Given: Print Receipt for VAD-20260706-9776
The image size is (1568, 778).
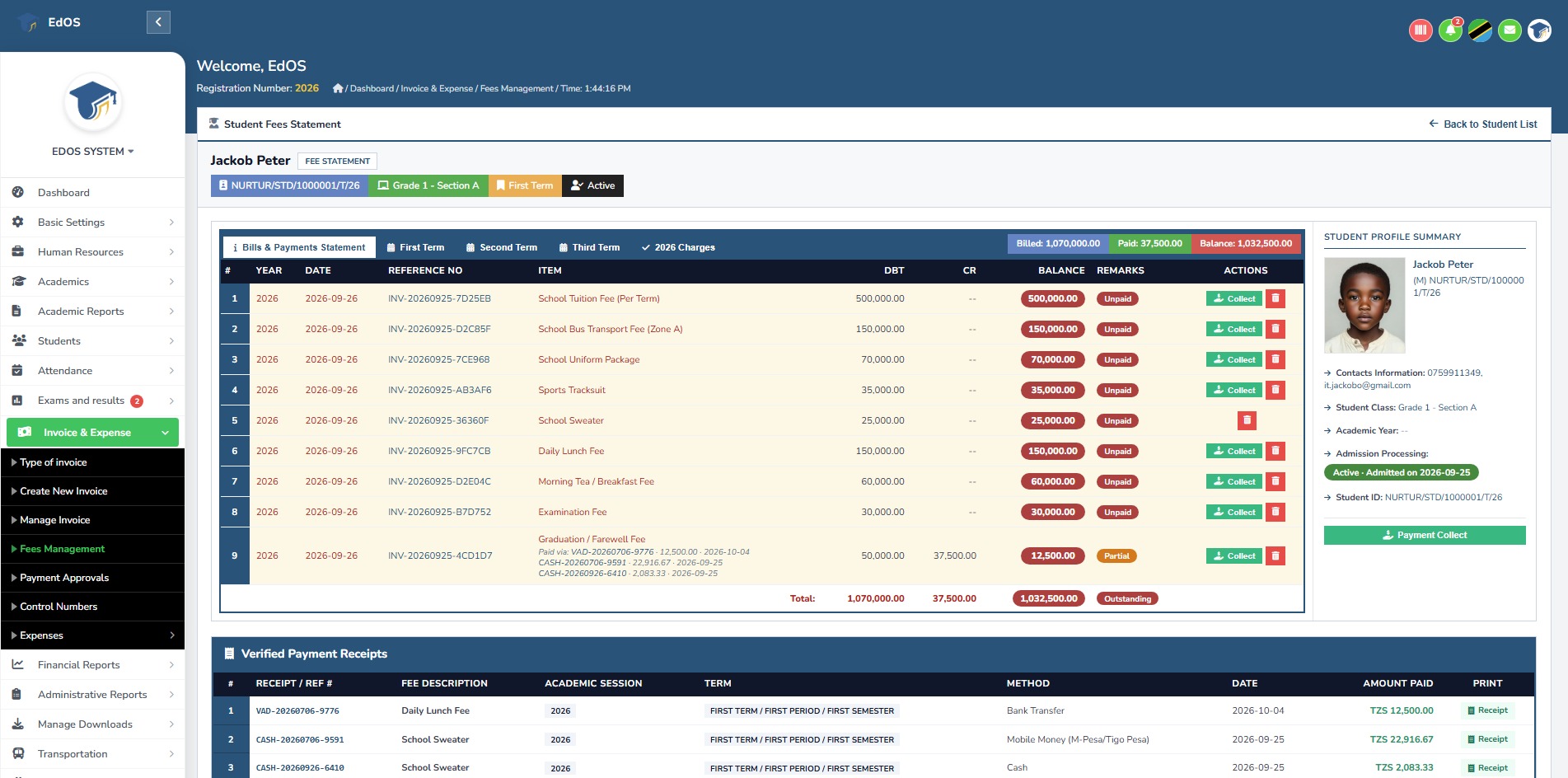Looking at the screenshot, I should [1487, 710].
